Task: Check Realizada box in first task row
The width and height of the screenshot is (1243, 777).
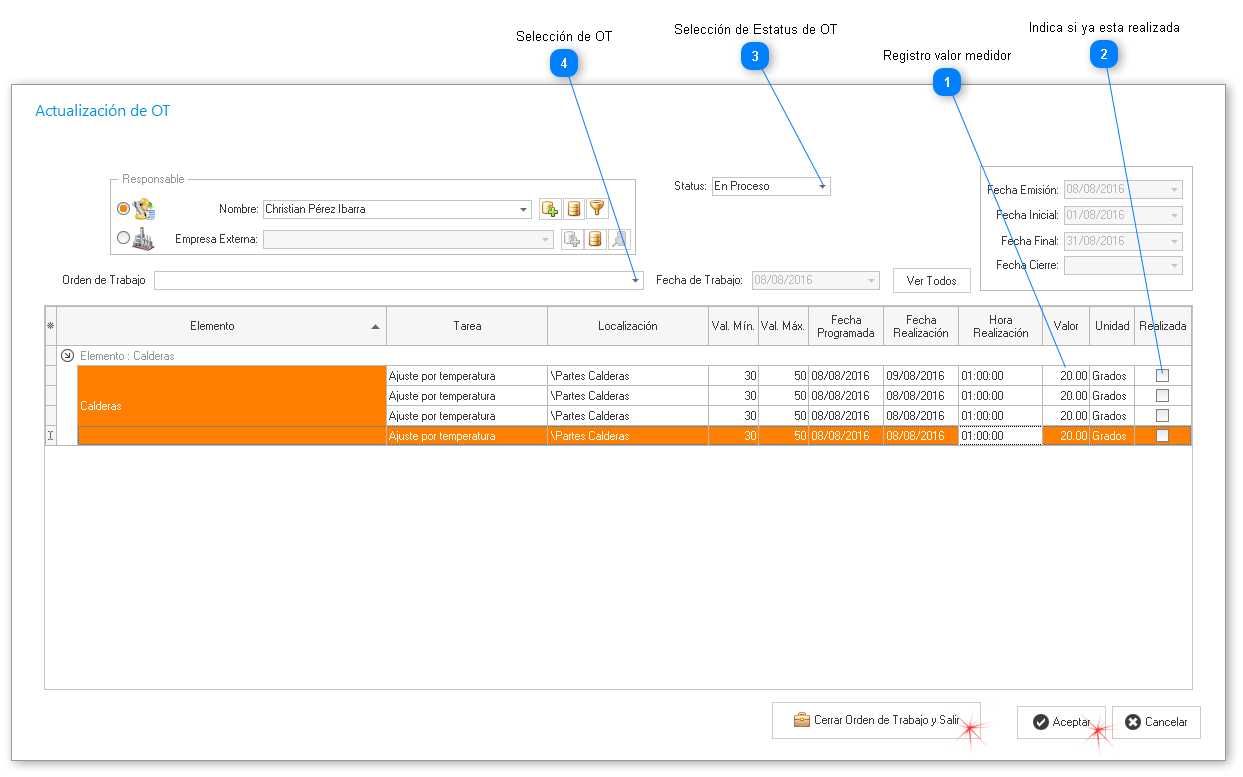Action: (1162, 376)
